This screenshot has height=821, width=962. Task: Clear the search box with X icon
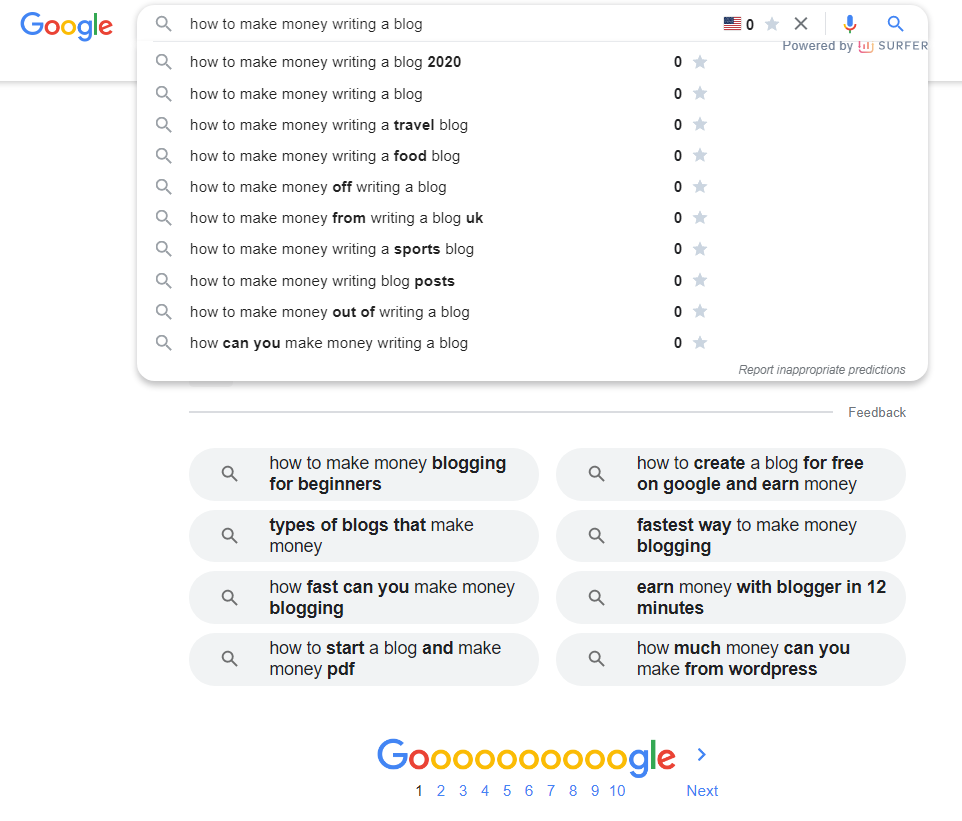800,24
